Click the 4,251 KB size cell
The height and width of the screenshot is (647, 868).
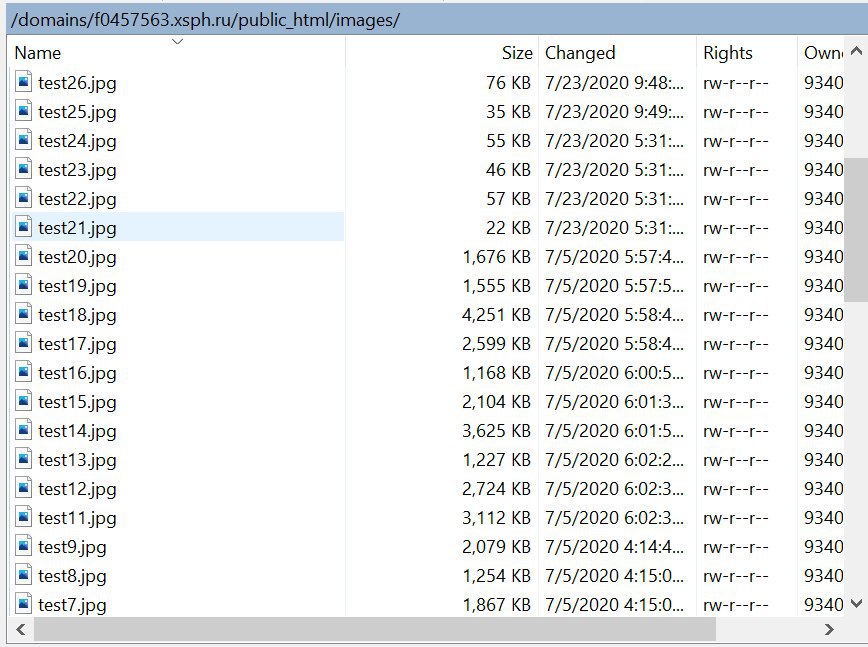click(x=496, y=314)
